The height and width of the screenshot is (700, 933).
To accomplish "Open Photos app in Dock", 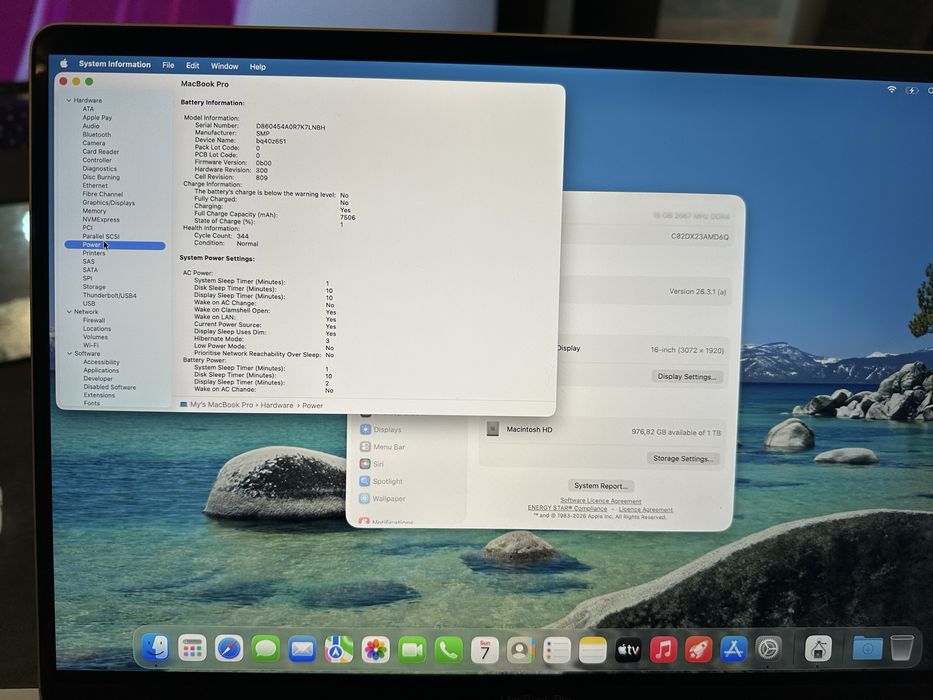I will click(375, 650).
